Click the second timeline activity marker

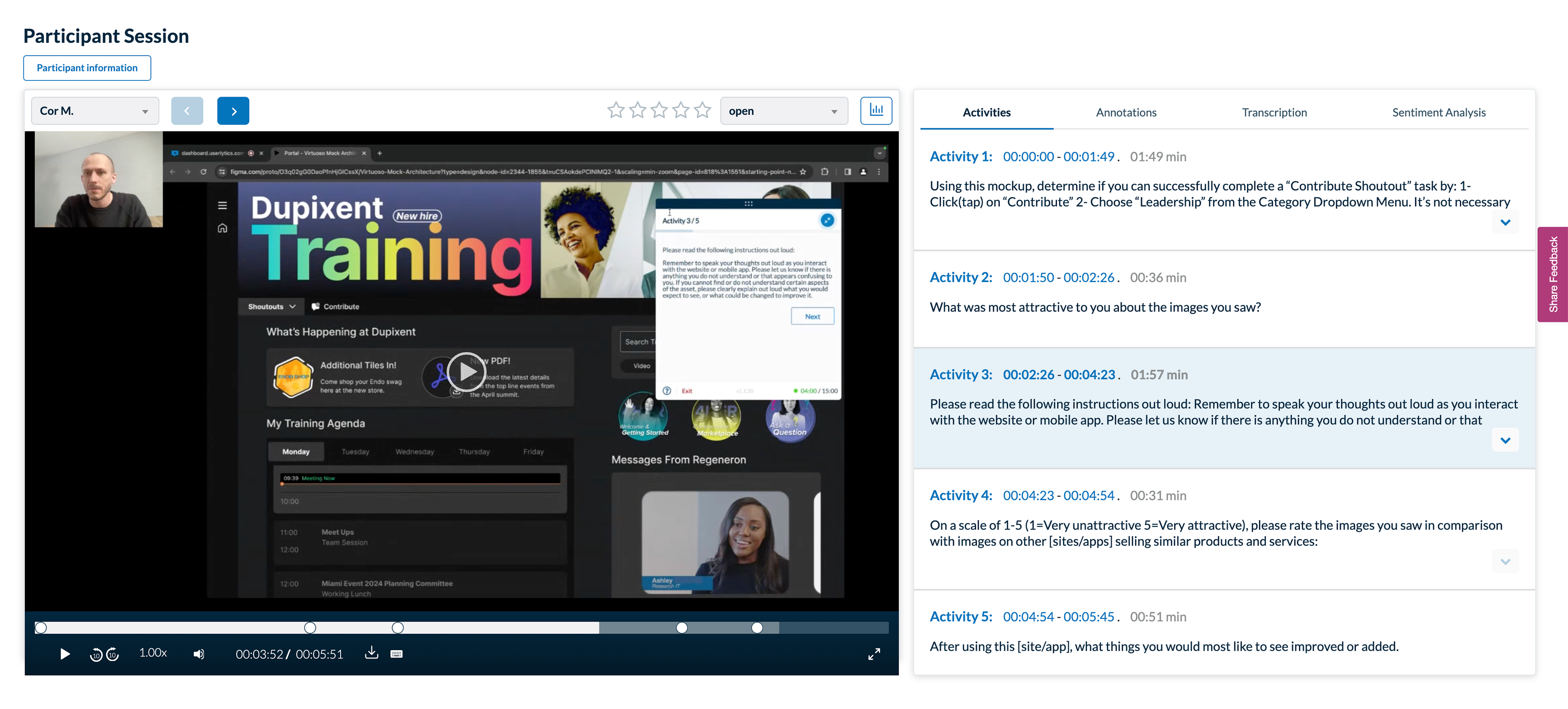tap(310, 627)
